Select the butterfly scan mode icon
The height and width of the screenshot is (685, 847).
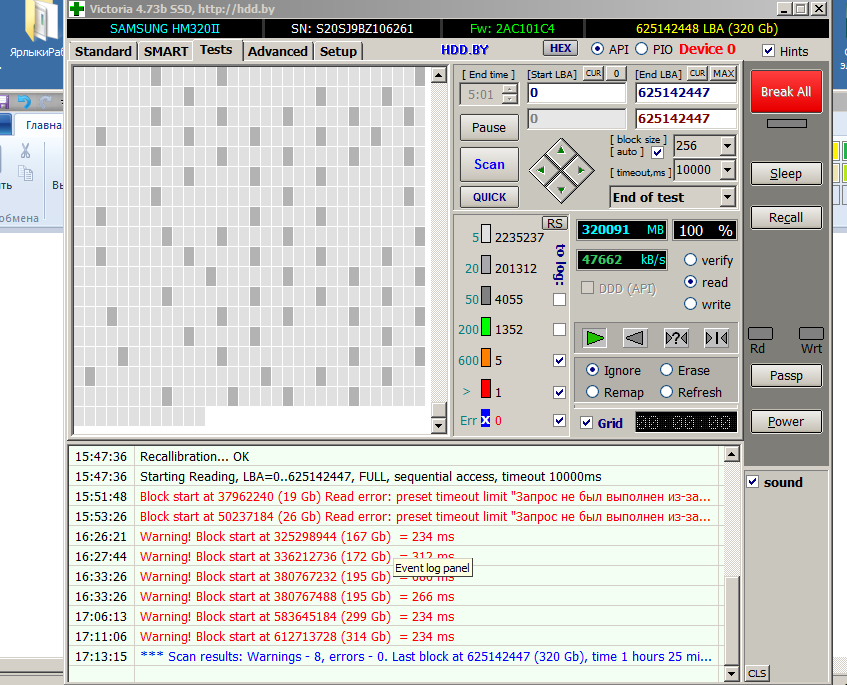point(716,338)
